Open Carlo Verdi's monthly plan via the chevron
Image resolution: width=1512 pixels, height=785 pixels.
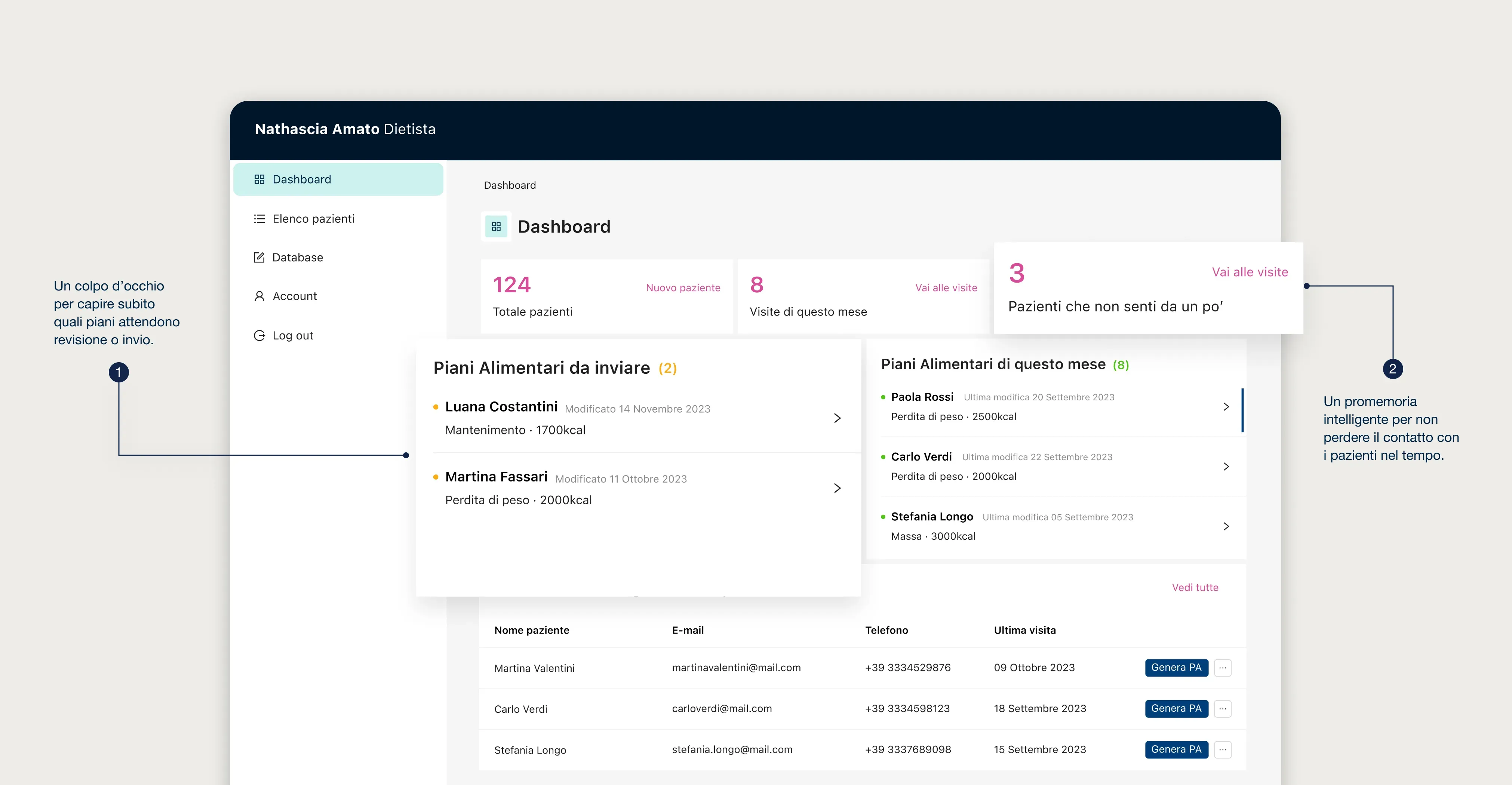pyautogui.click(x=1226, y=467)
